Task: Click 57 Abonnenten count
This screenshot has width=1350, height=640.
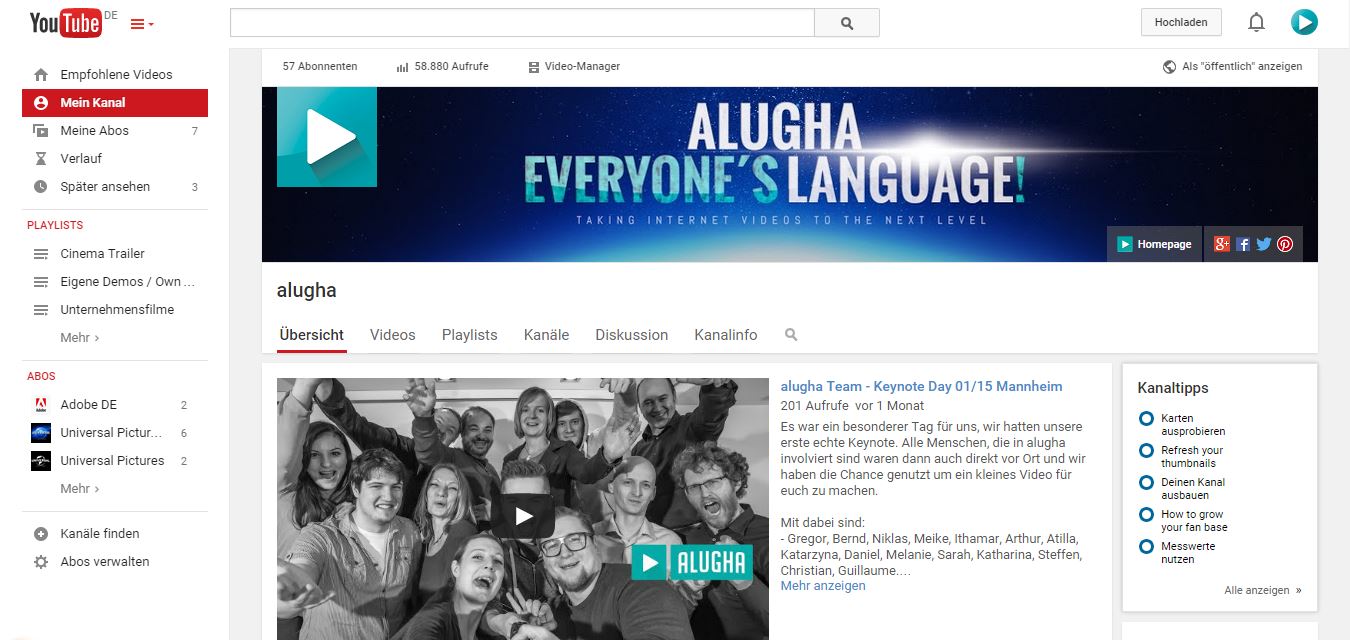Action: pos(320,67)
